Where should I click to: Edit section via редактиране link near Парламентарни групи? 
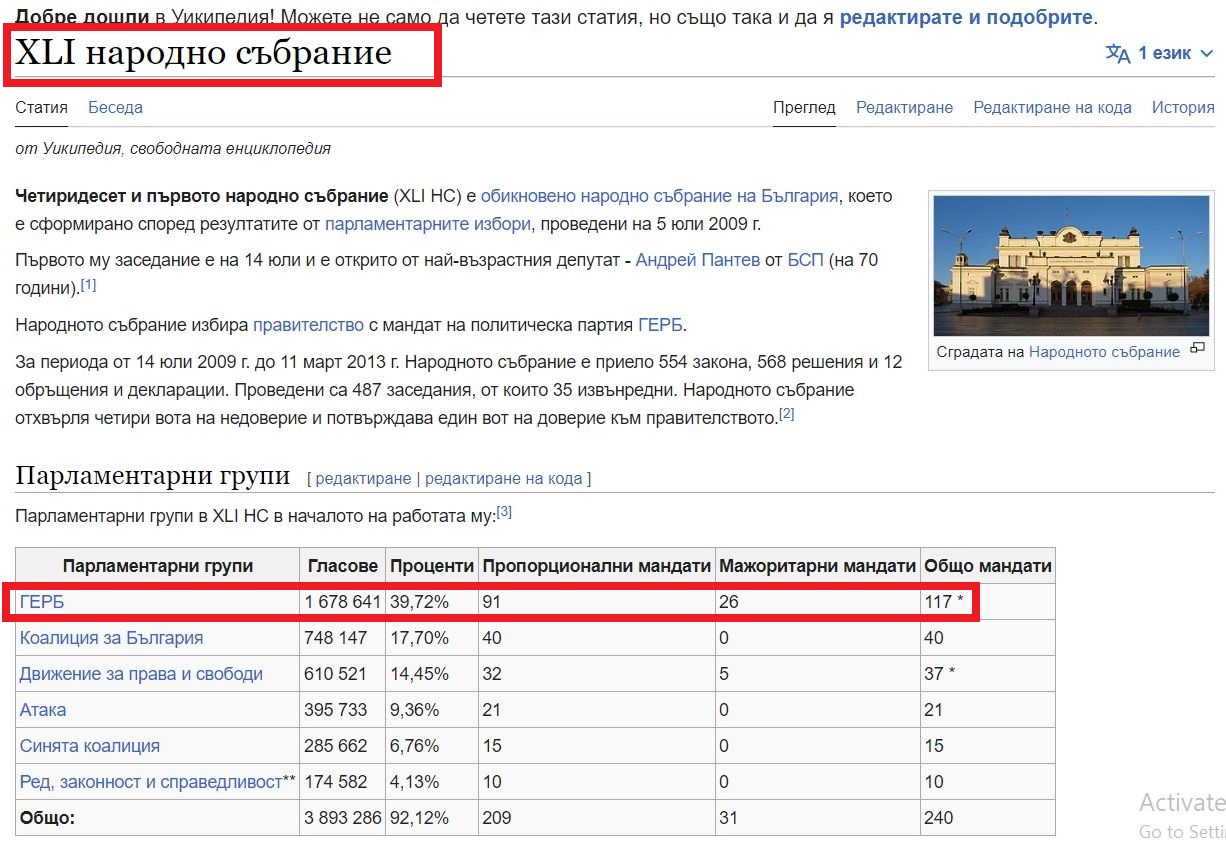(x=363, y=478)
